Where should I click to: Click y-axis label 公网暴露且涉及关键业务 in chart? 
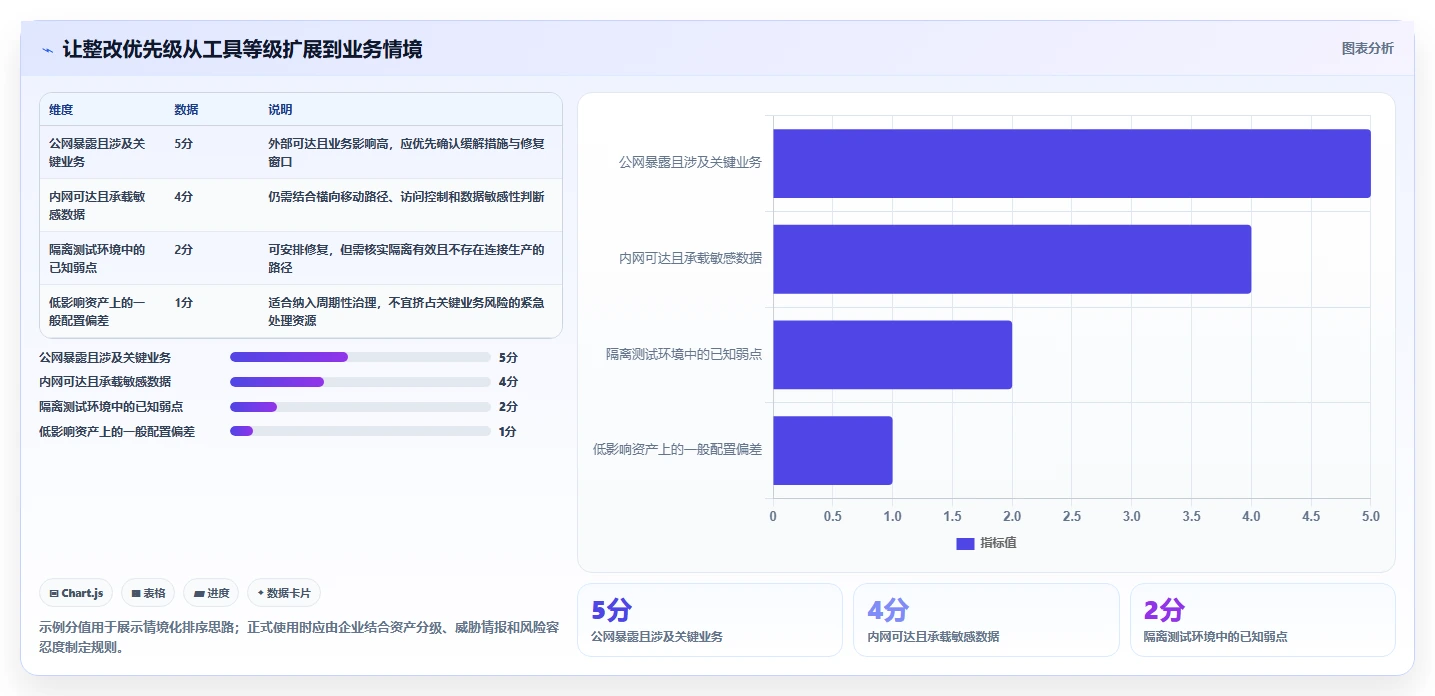pos(690,162)
